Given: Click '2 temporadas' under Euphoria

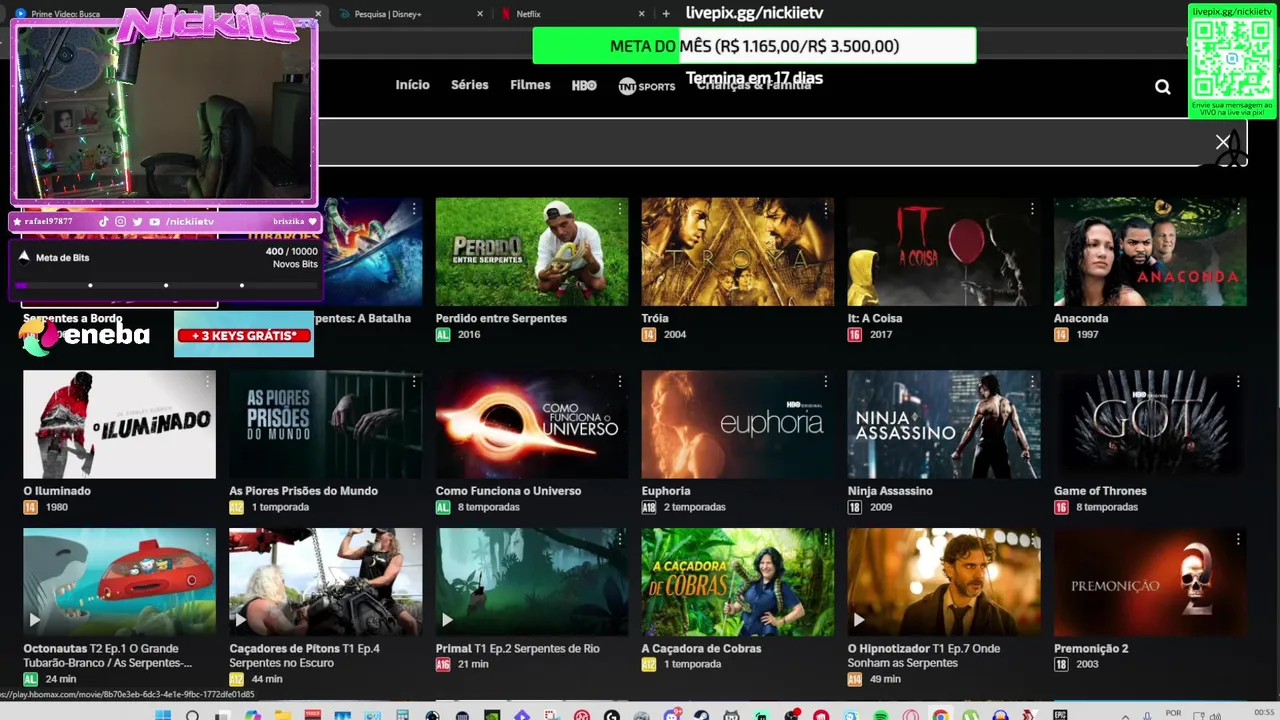Looking at the screenshot, I should (694, 507).
